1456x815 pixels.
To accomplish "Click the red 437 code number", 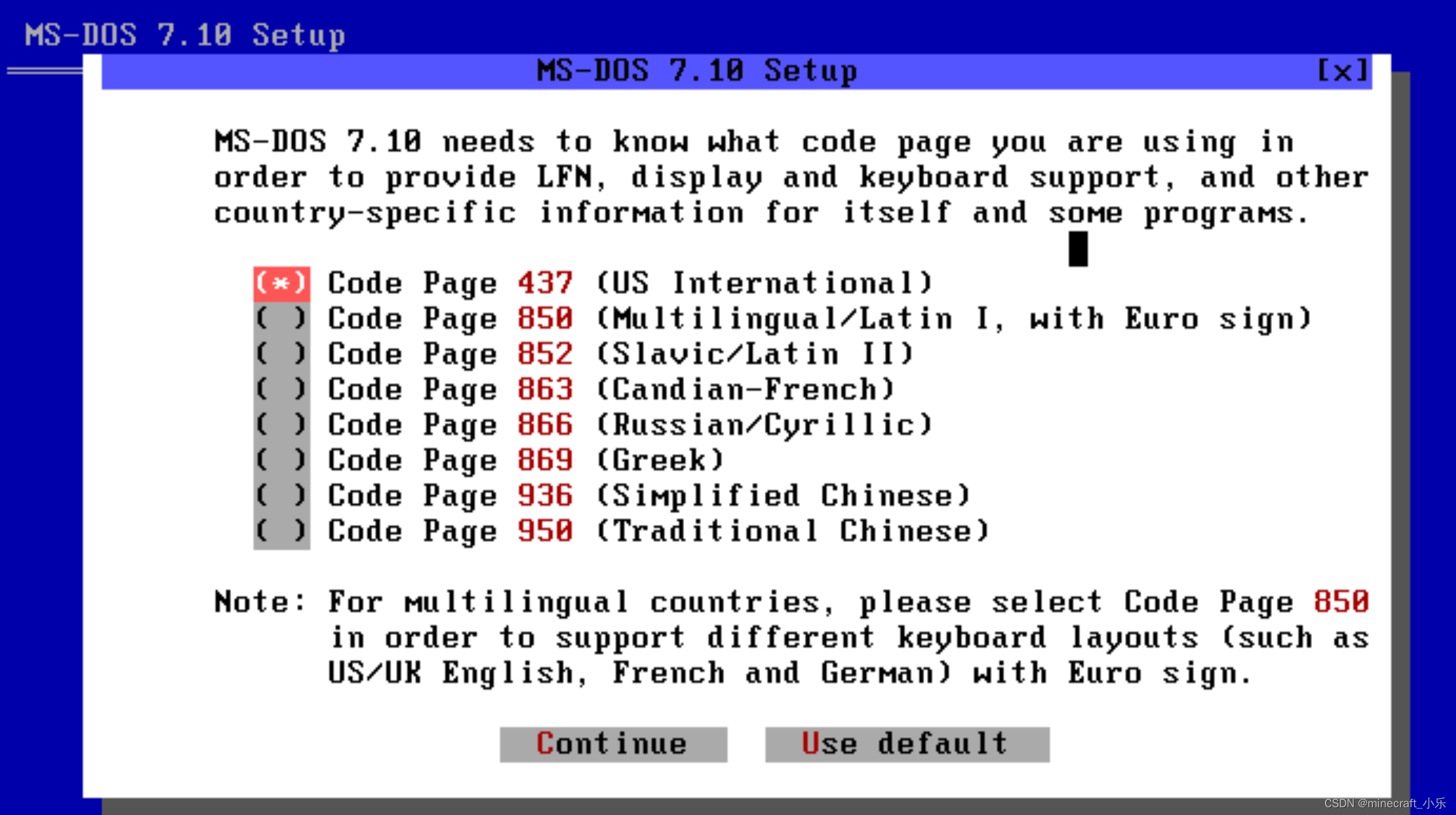I will 544,283.
